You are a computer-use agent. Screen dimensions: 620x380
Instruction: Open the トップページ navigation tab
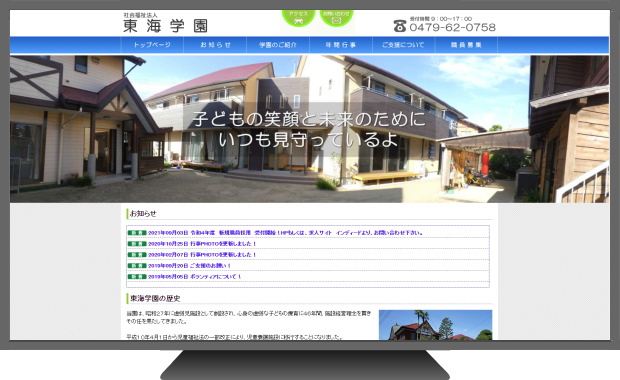coord(152,45)
